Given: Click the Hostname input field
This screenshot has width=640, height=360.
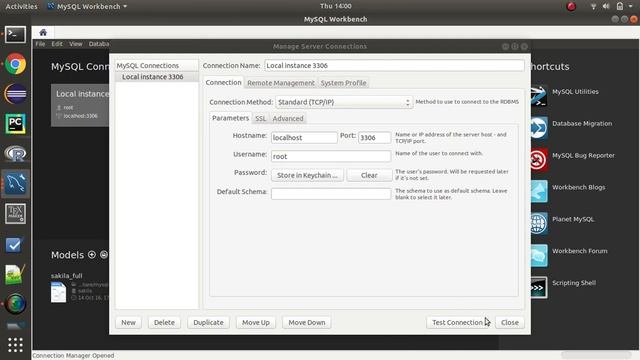Looking at the screenshot, I should (x=304, y=138).
